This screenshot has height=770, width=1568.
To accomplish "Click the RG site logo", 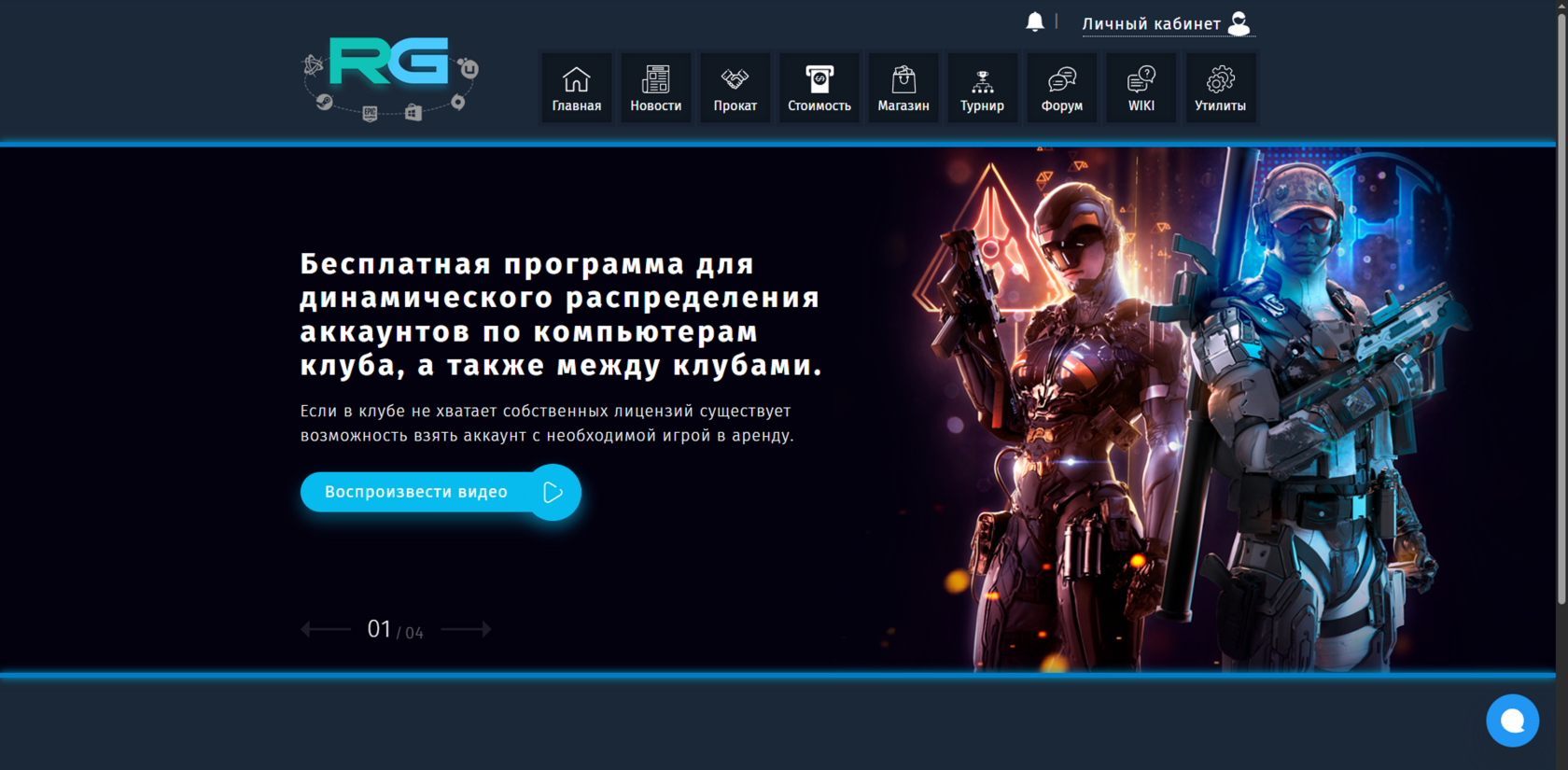I will [x=390, y=79].
